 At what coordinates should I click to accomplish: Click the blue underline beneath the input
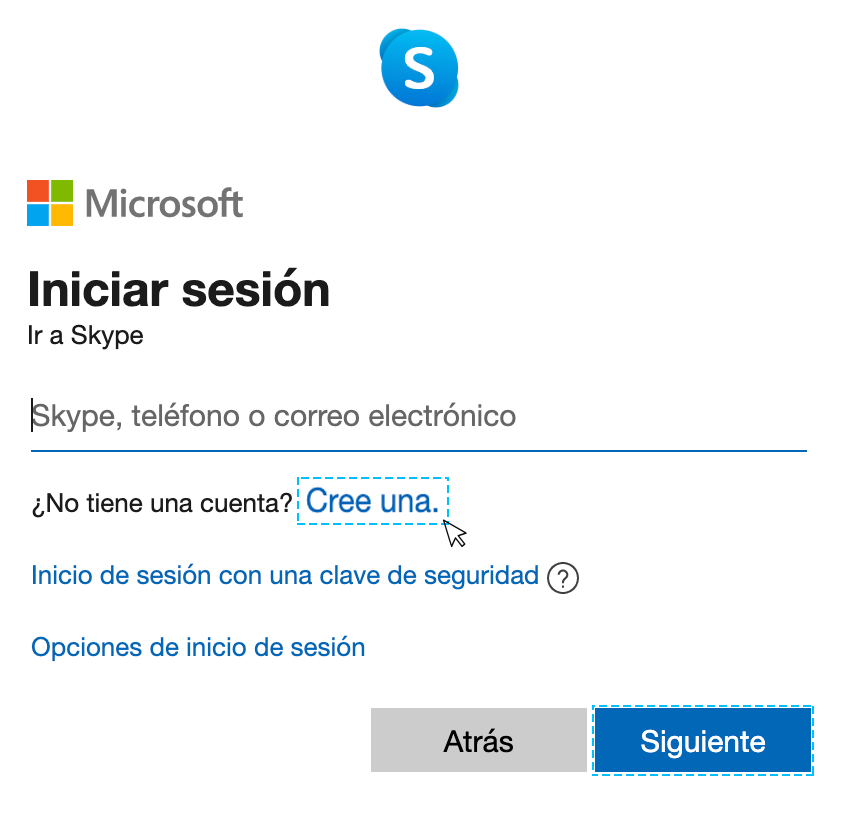pyautogui.click(x=418, y=451)
